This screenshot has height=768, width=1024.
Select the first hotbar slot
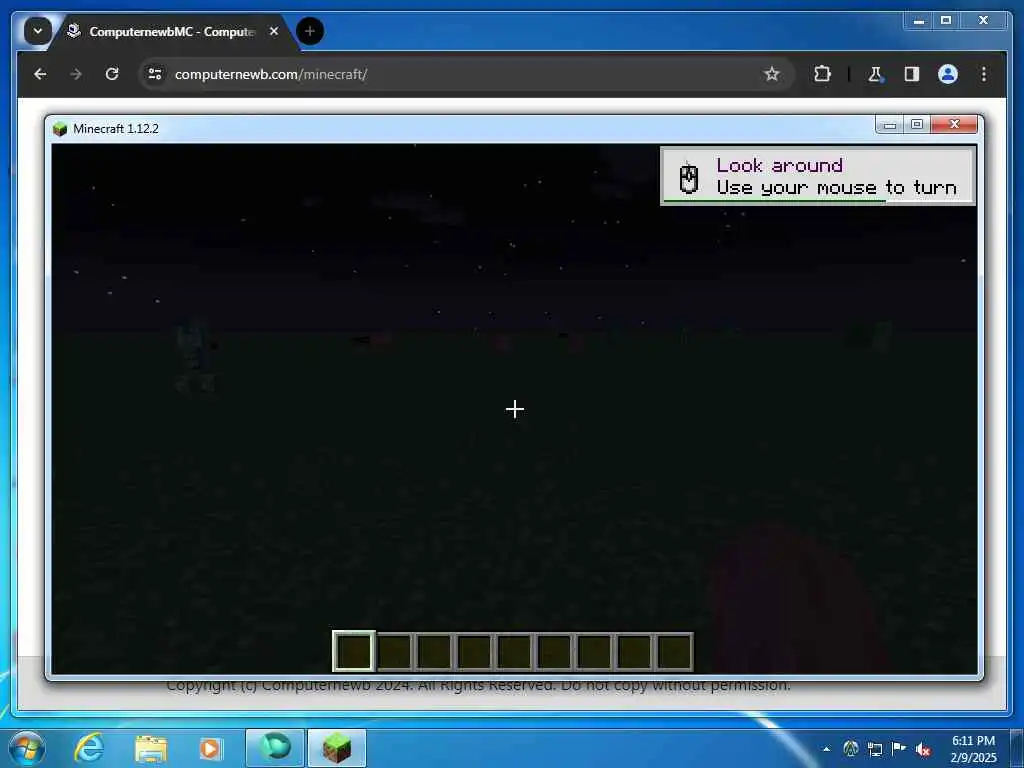click(354, 651)
